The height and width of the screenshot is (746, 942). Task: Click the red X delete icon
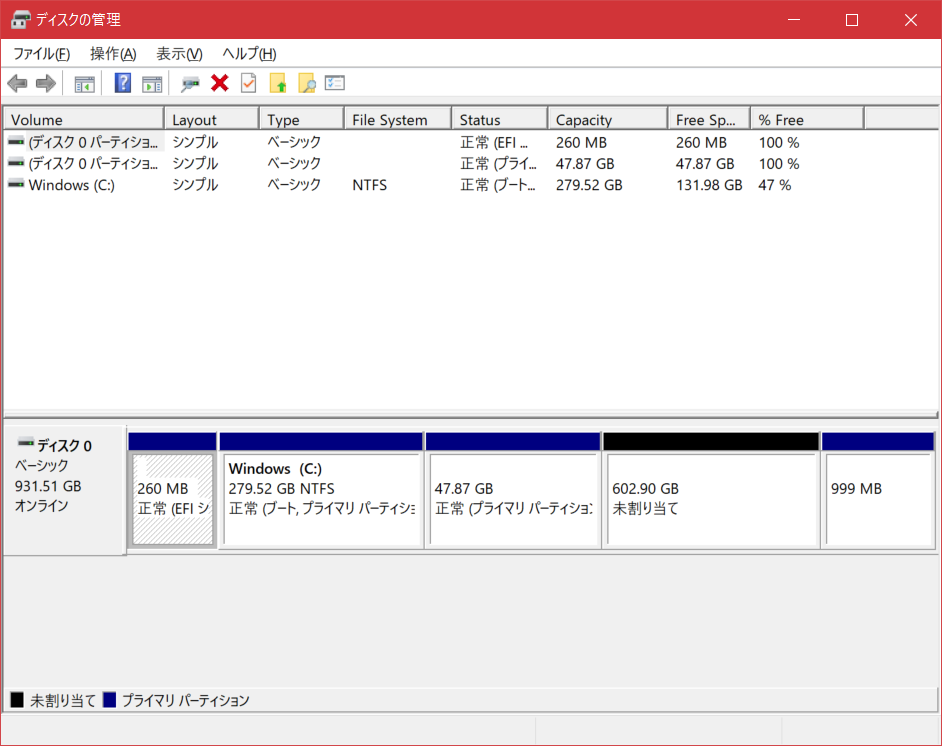[x=220, y=83]
